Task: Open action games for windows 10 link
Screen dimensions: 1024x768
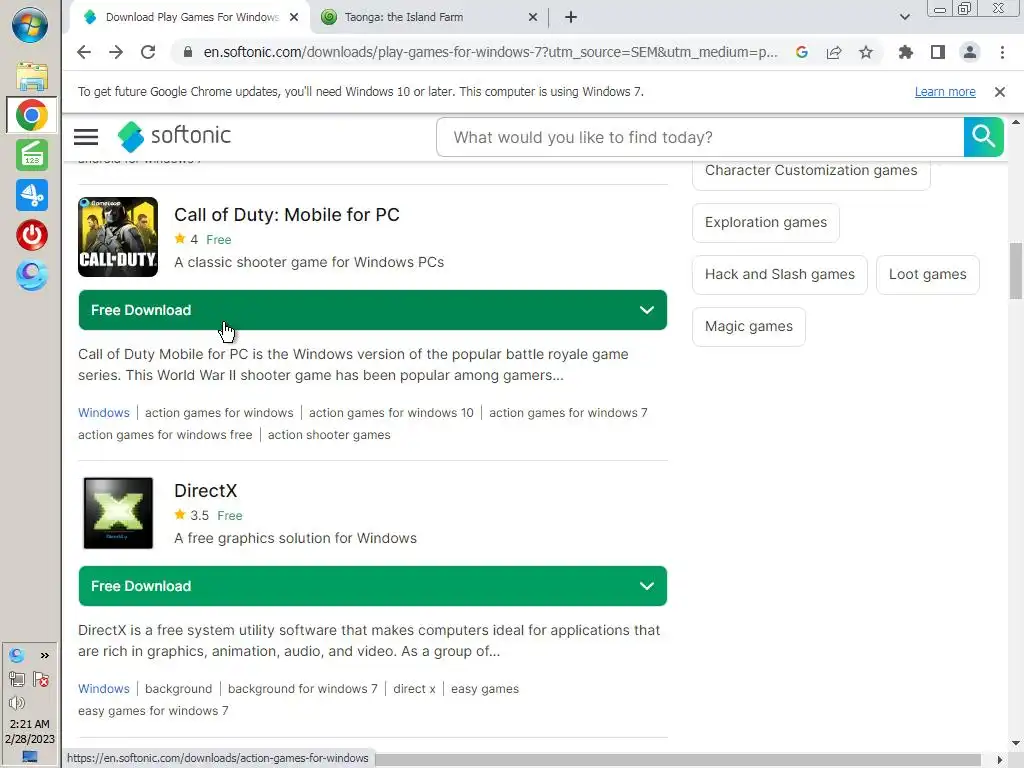Action: click(x=391, y=413)
